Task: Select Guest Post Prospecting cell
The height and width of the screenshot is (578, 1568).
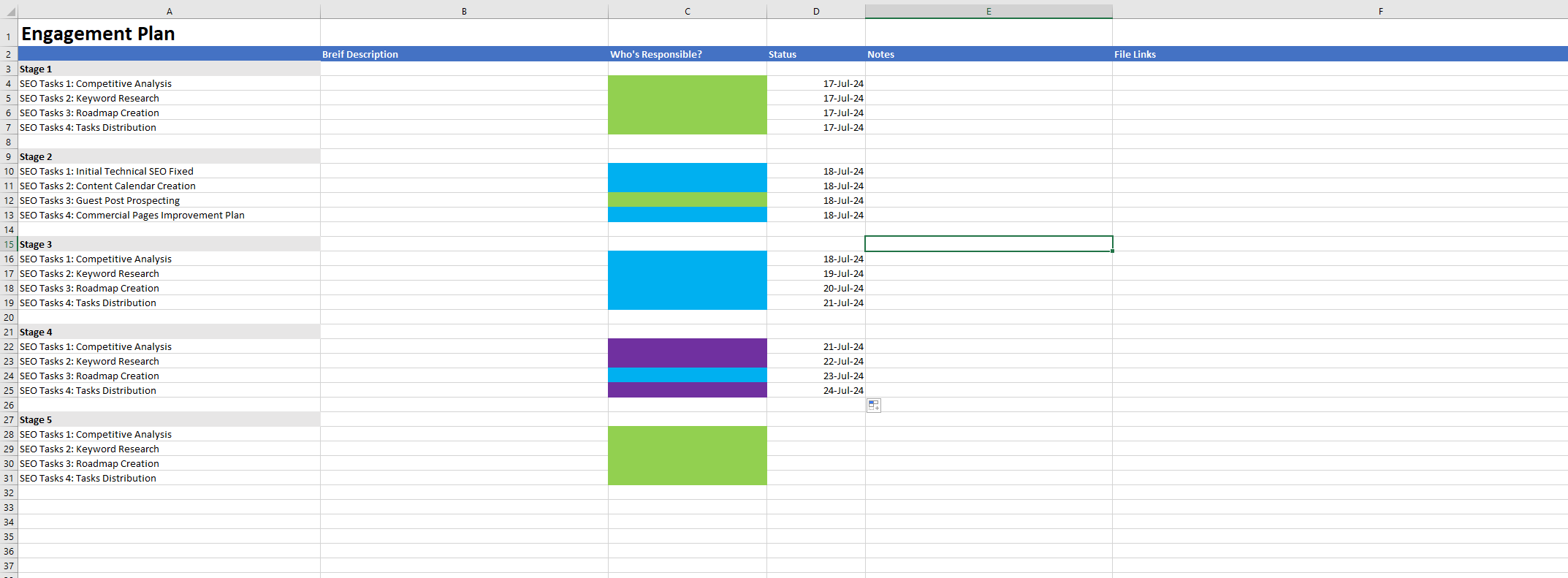Action: coord(170,200)
